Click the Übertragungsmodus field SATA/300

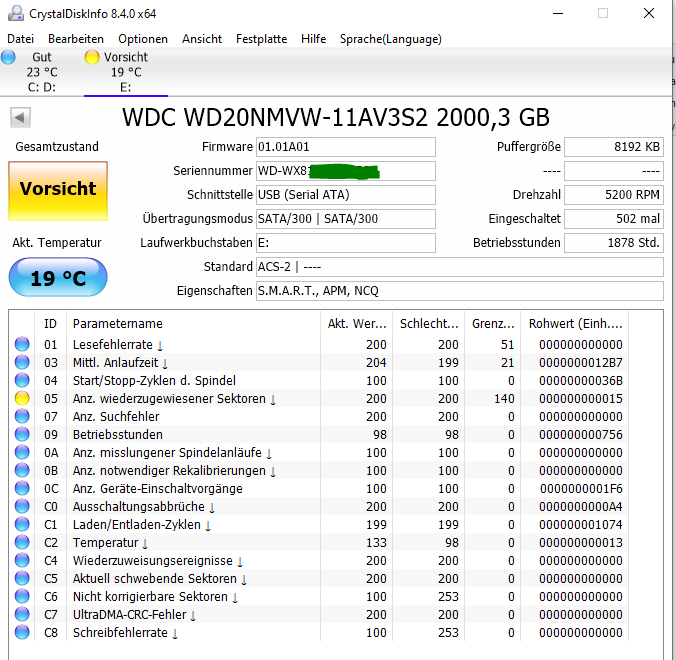tap(346, 219)
